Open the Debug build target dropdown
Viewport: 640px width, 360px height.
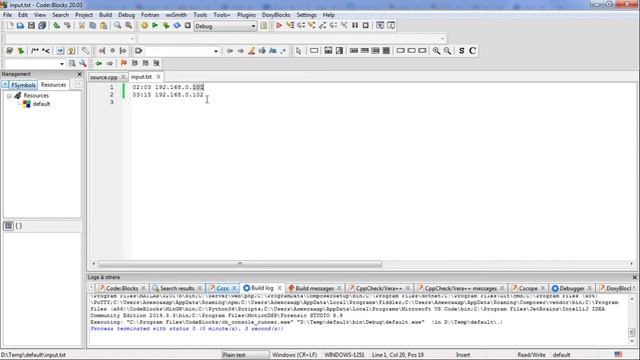pos(253,26)
